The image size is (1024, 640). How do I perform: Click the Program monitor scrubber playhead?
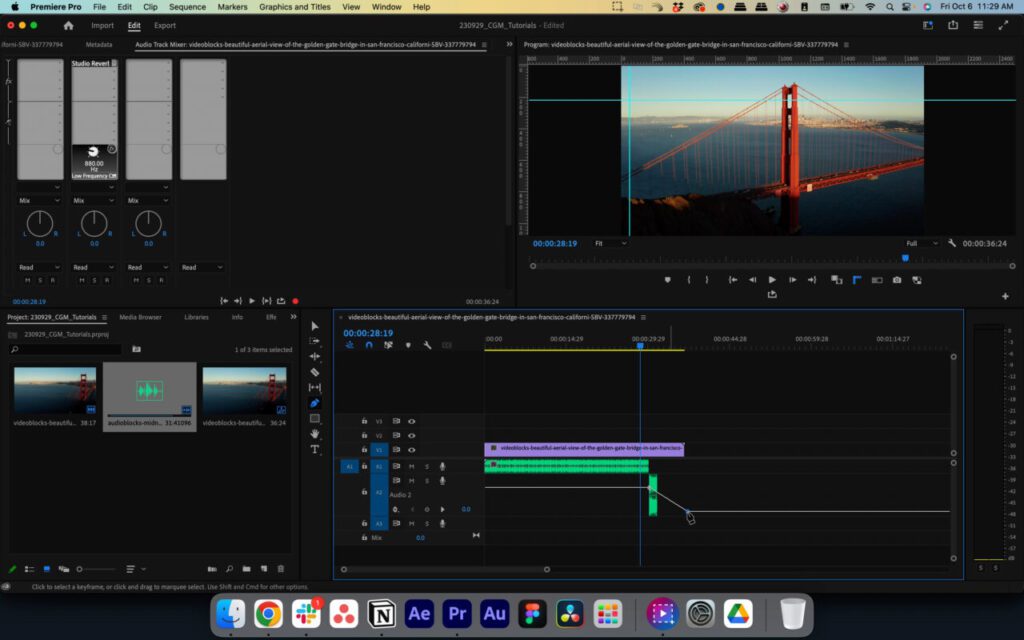pyautogui.click(x=905, y=258)
